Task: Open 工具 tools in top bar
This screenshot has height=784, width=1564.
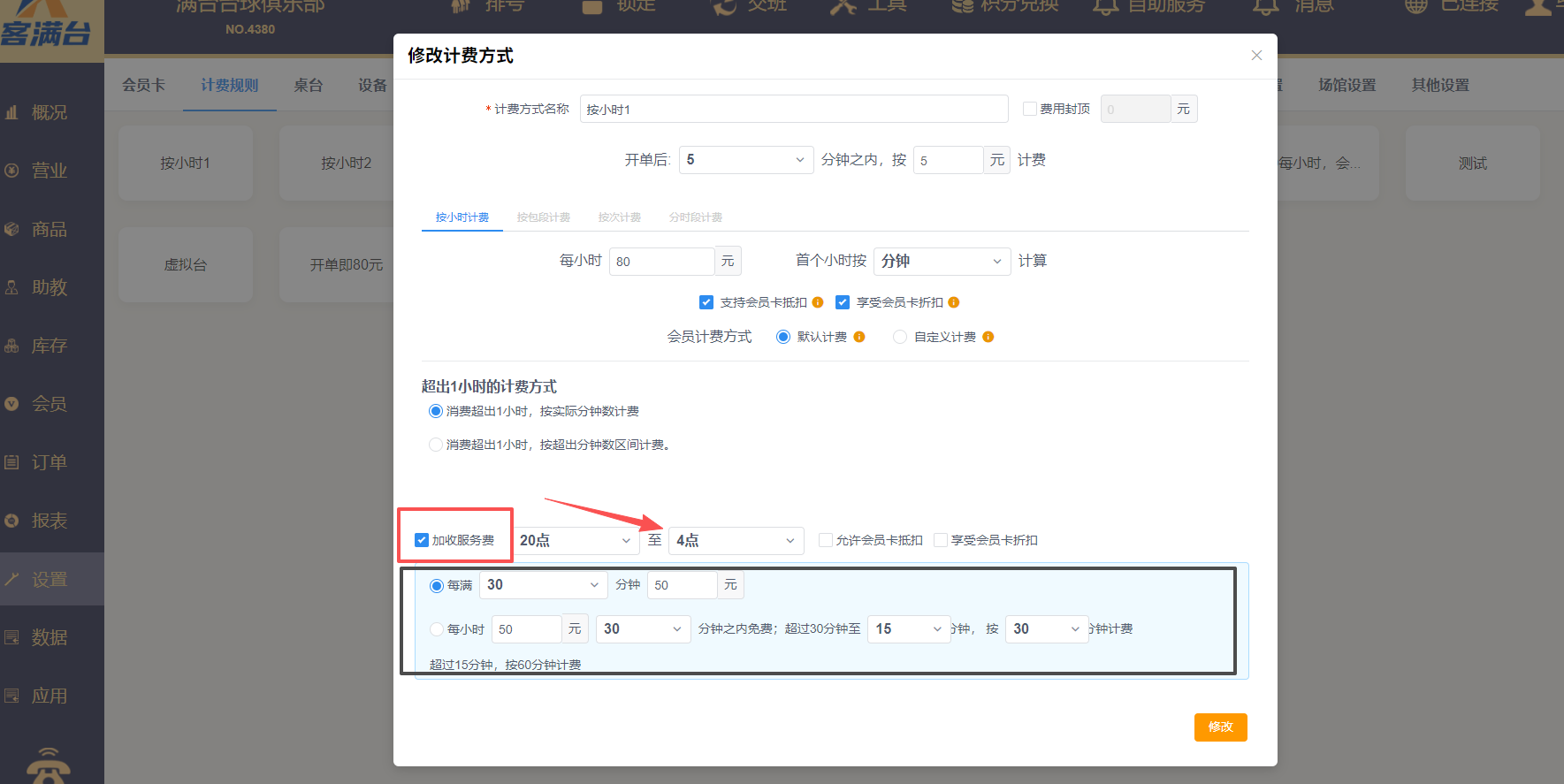Action: tap(869, 6)
